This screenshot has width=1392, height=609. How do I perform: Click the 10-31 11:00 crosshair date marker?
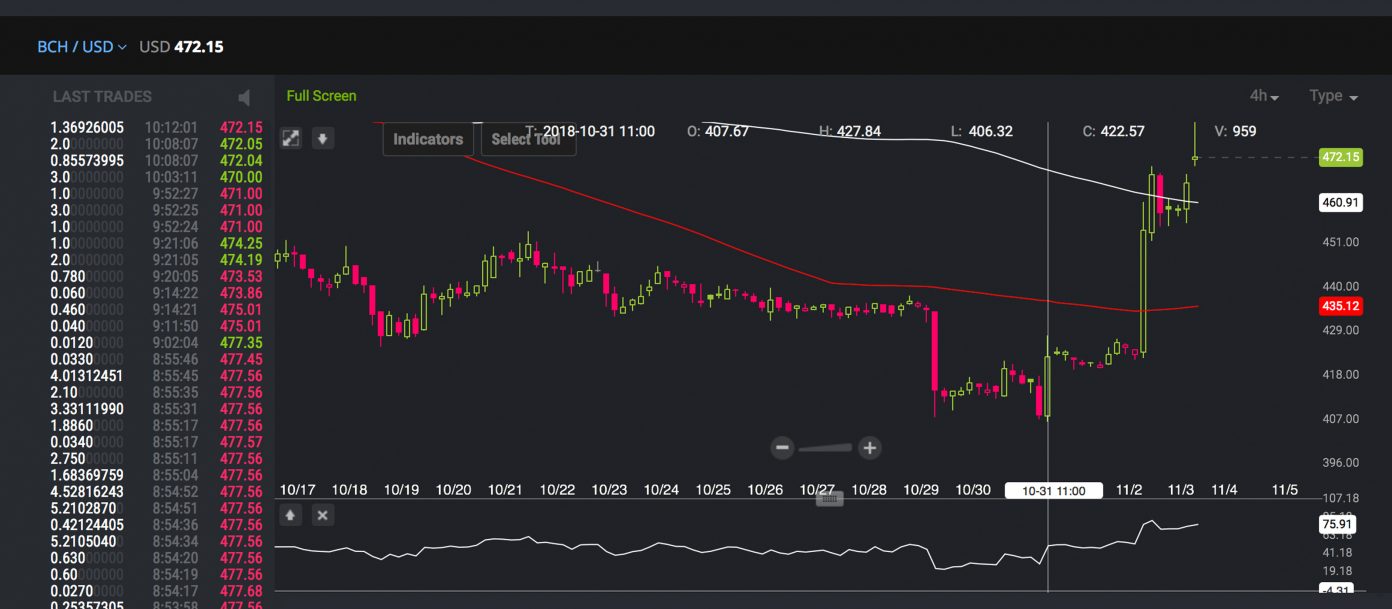1054,490
